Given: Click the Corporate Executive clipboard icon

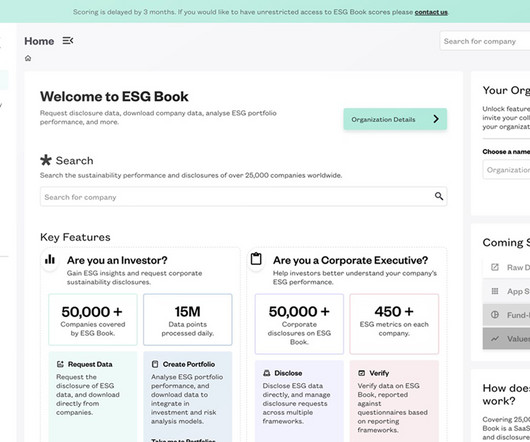Looking at the screenshot, I should 256,259.
